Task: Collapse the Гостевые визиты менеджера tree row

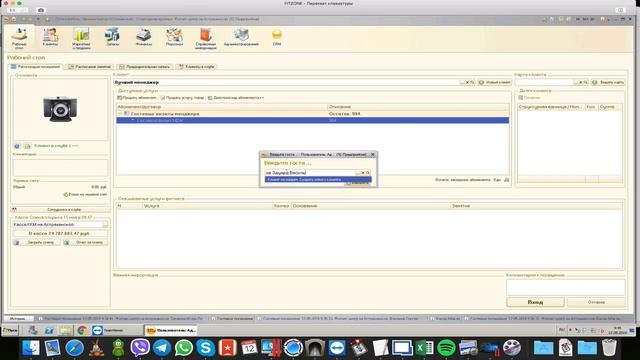Action: coord(120,113)
